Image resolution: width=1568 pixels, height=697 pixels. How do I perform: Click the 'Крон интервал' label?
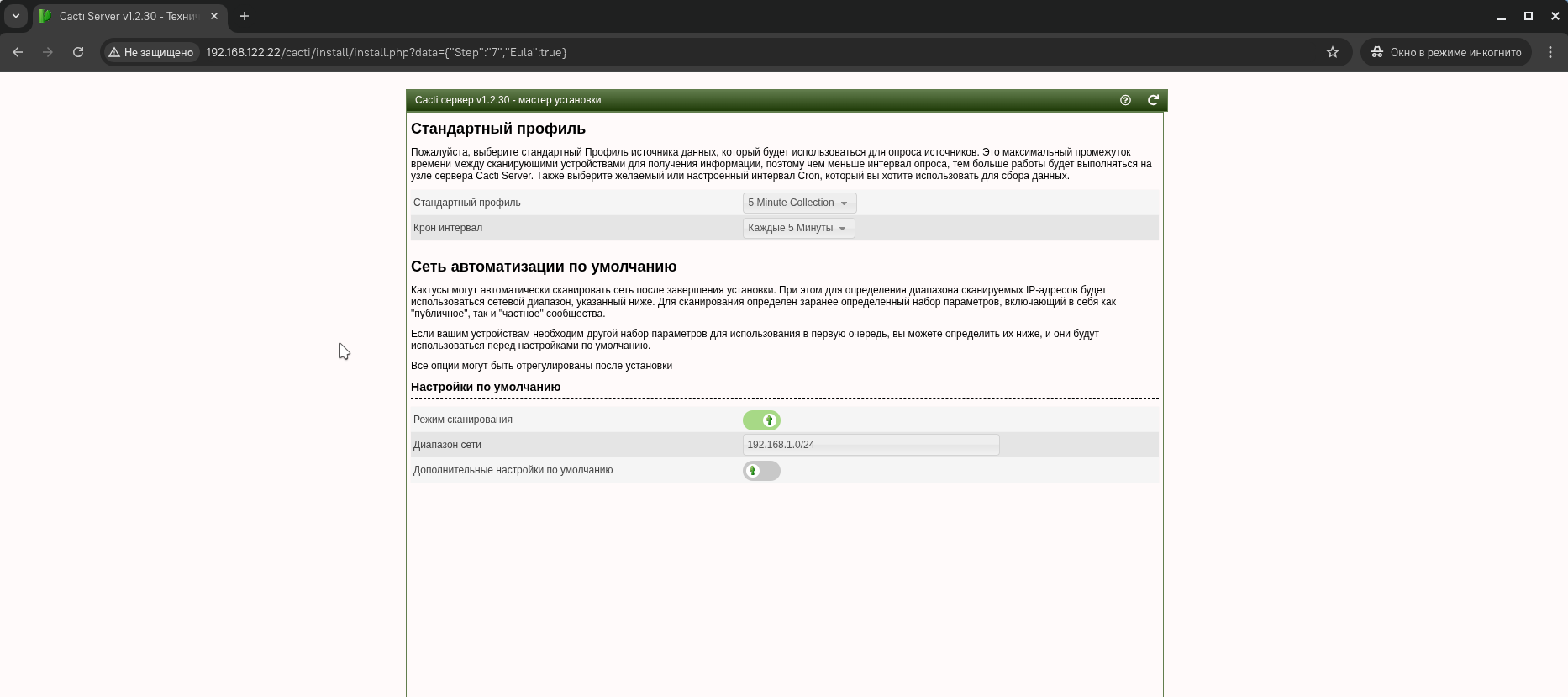tap(448, 228)
